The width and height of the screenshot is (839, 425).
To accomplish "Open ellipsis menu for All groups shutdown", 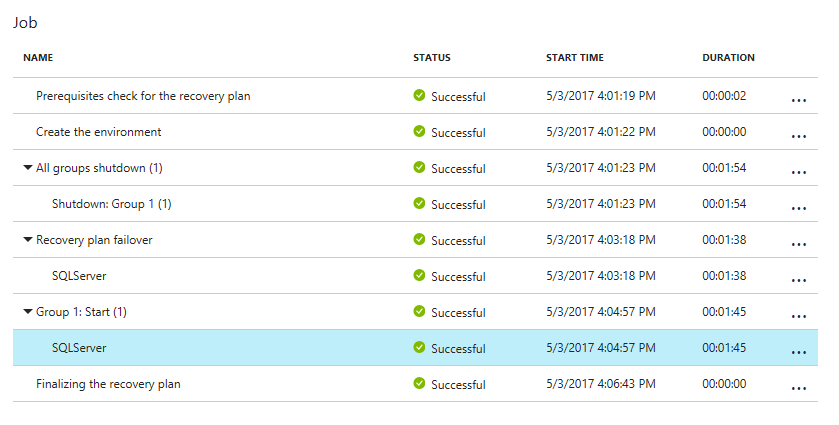I will tap(798, 172).
